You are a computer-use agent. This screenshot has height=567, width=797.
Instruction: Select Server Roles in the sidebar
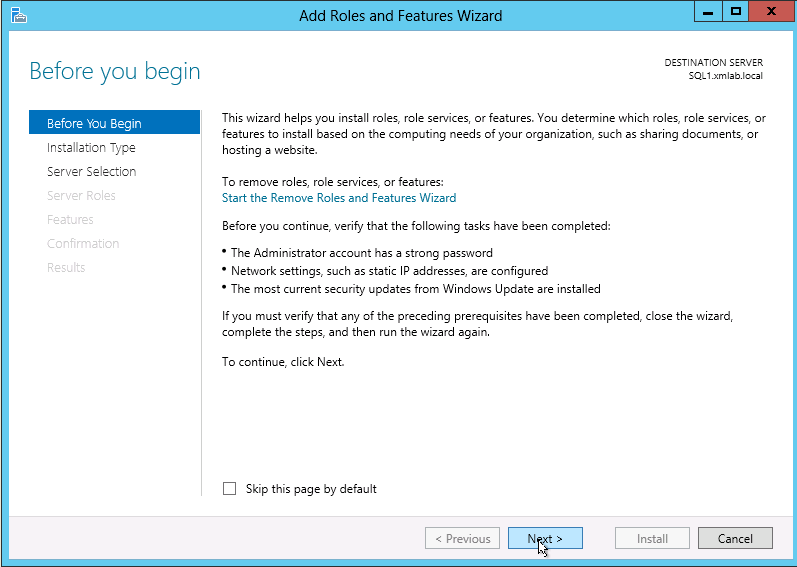[81, 196]
